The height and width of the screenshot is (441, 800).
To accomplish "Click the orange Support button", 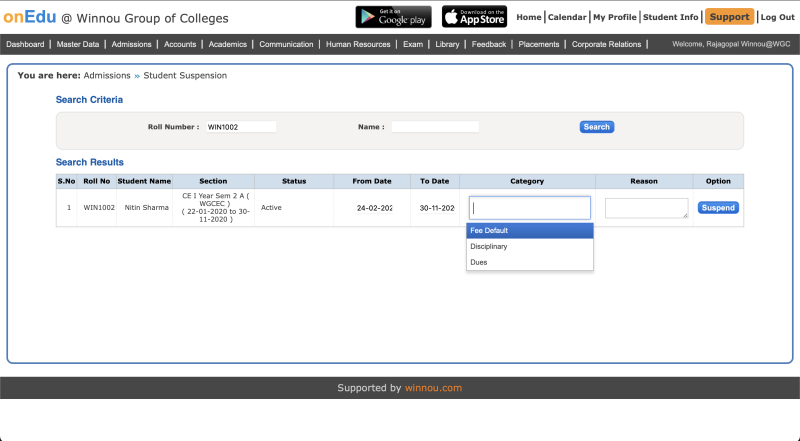I will point(729,17).
